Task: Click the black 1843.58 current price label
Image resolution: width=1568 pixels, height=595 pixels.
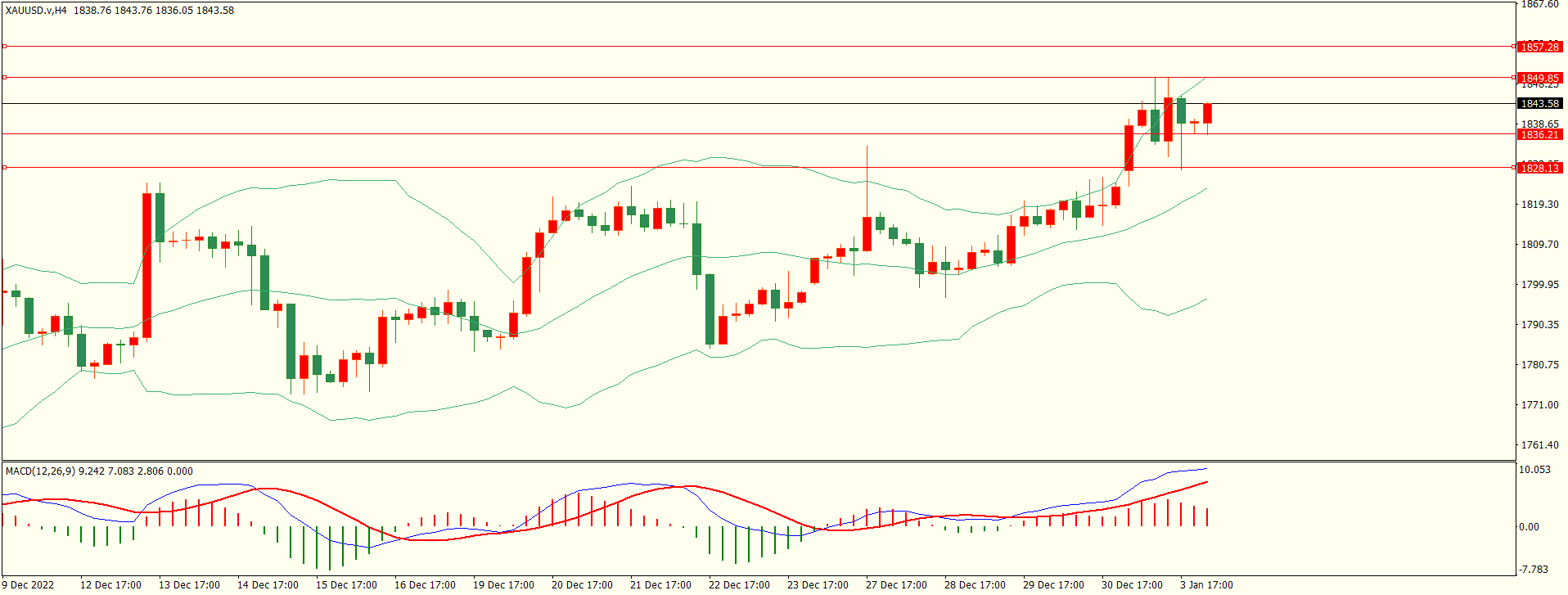Action: click(x=1539, y=103)
